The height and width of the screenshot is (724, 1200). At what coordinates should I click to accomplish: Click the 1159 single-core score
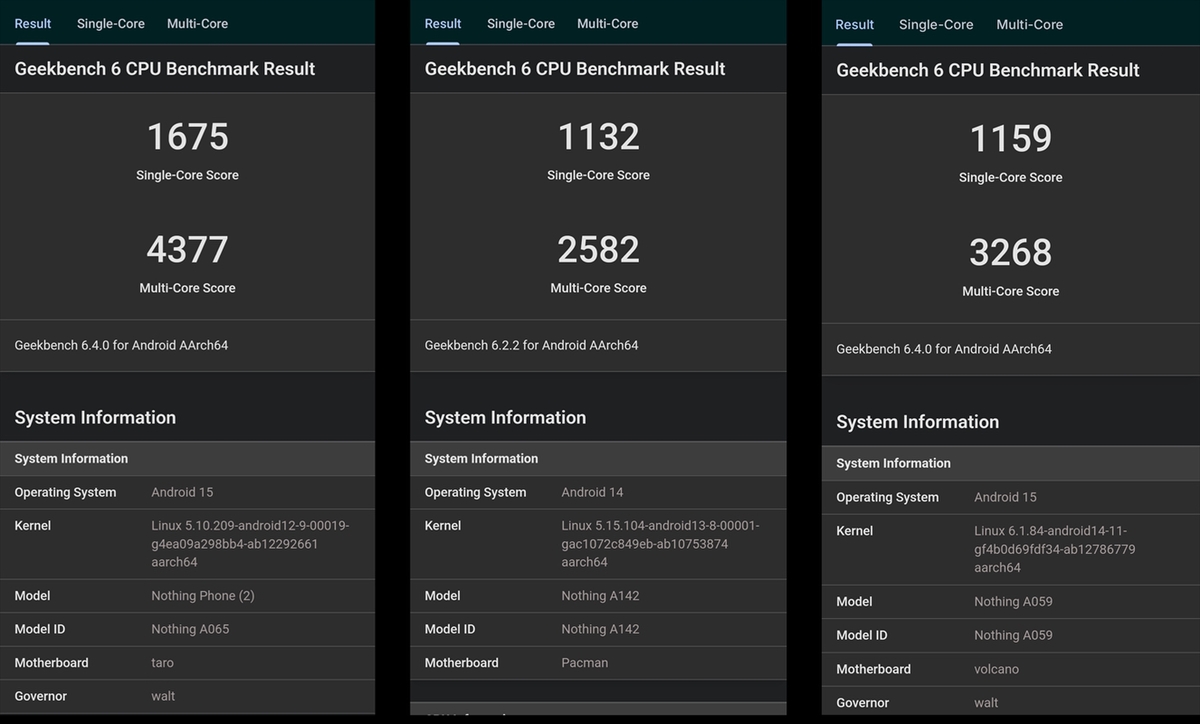coord(1011,139)
